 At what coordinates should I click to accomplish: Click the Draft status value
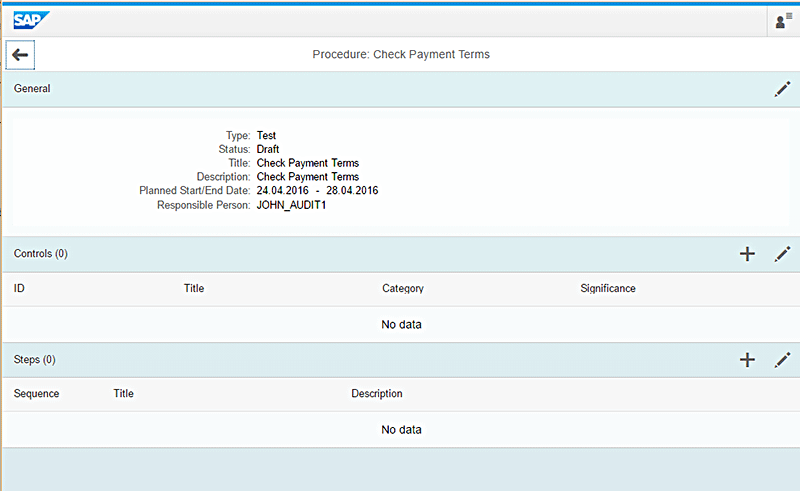(x=268, y=149)
